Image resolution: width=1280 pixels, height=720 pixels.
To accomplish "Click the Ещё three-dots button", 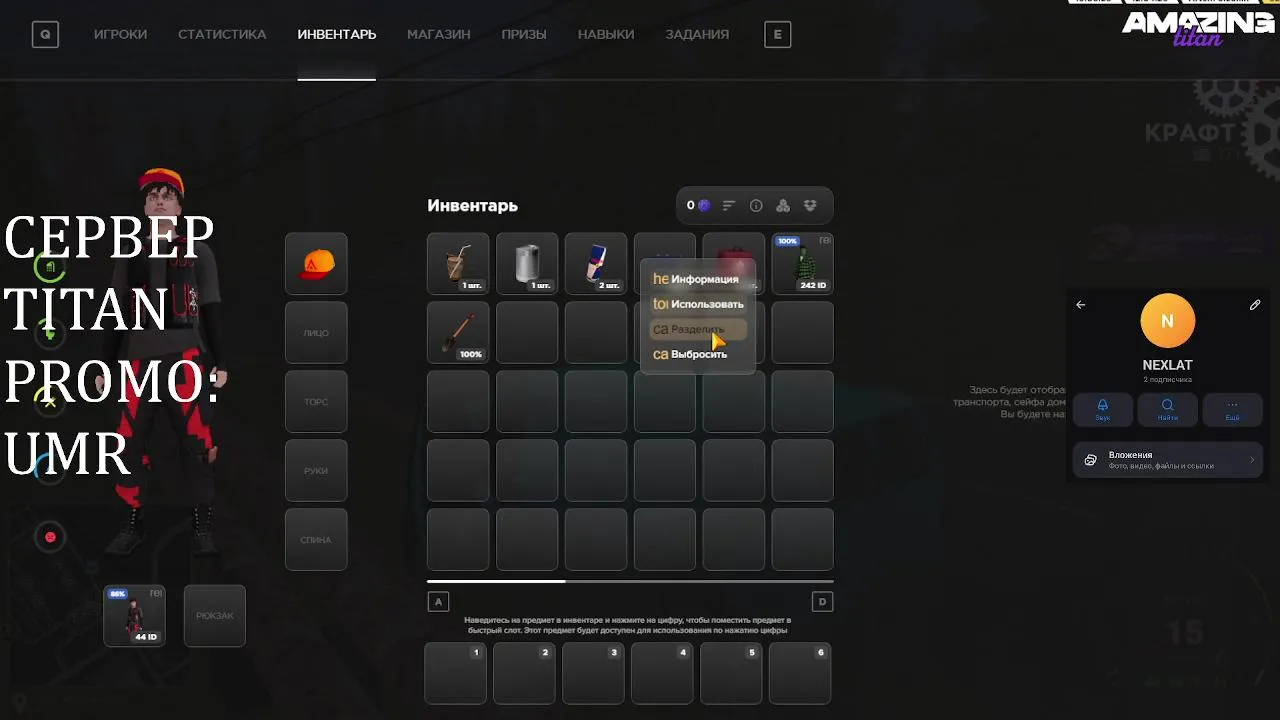I will click(x=1232, y=409).
